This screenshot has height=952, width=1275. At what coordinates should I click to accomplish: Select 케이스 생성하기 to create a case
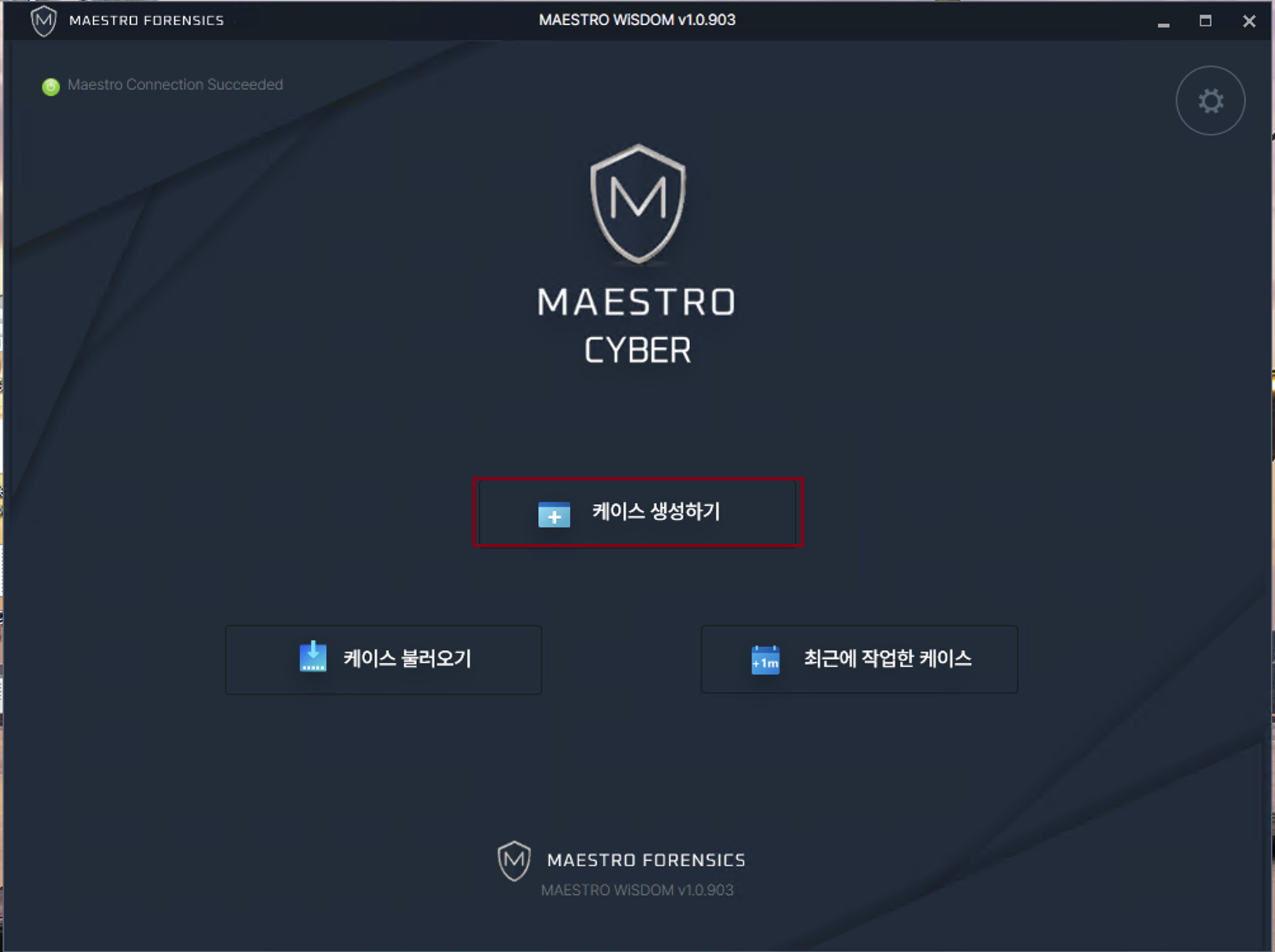coord(637,512)
